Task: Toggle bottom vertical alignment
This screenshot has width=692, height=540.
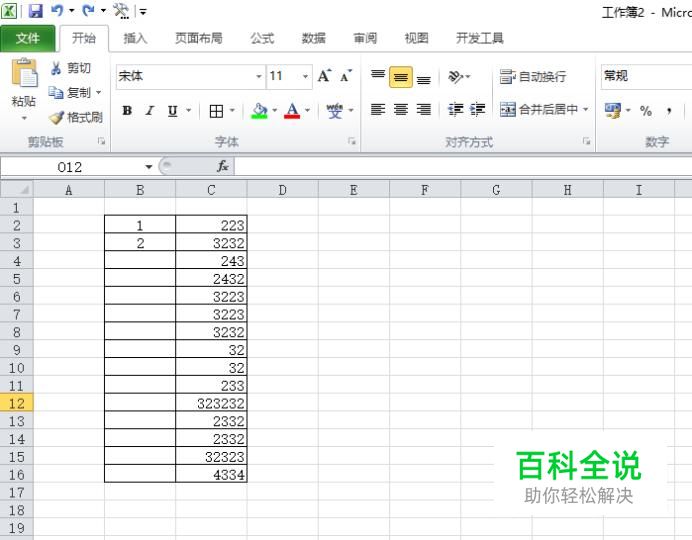Action: coord(424,77)
